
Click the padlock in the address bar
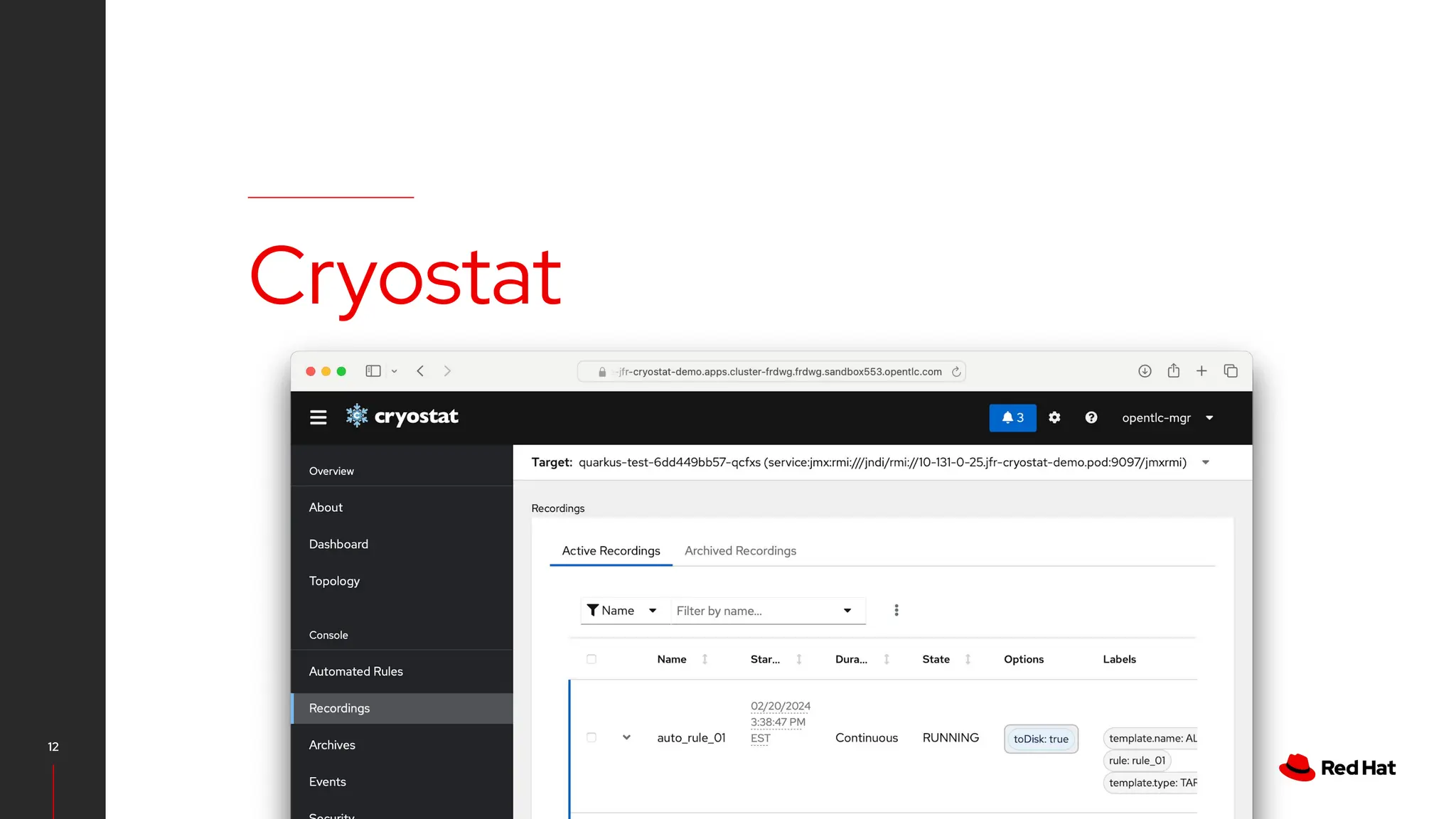pyautogui.click(x=602, y=372)
